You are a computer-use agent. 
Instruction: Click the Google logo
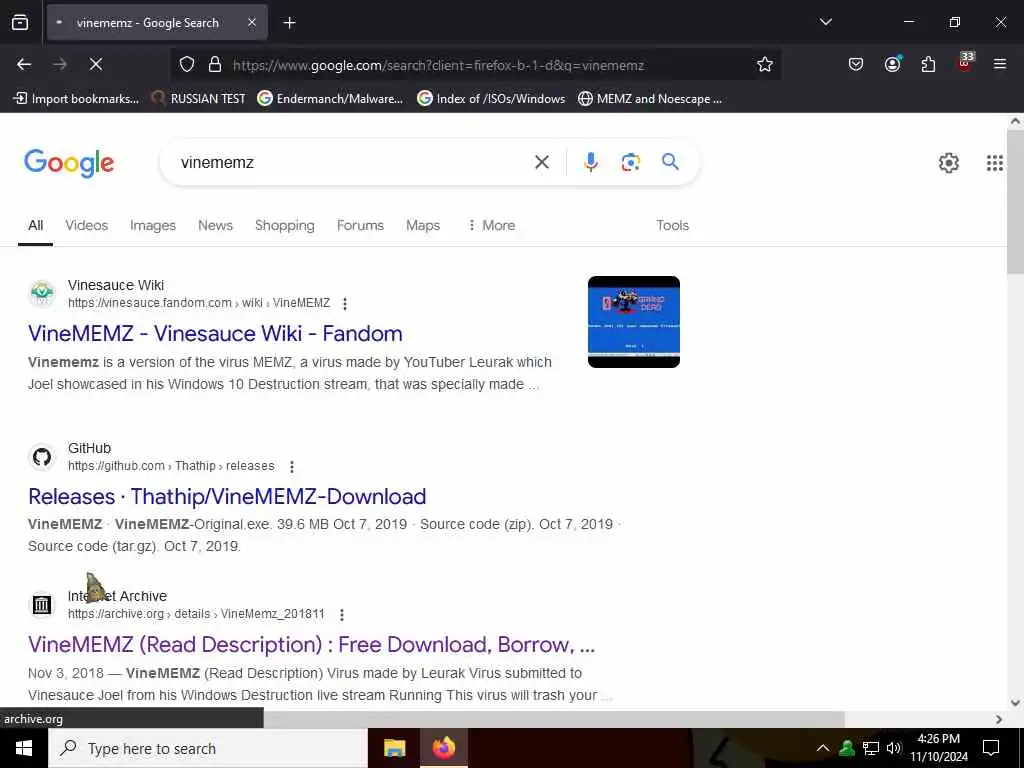point(69,163)
